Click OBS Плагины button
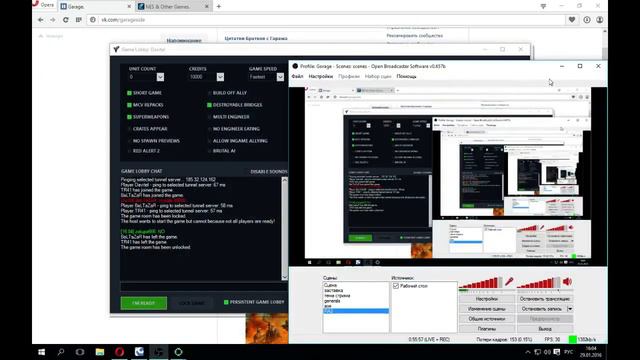The height and width of the screenshot is (360, 640). coord(487,329)
